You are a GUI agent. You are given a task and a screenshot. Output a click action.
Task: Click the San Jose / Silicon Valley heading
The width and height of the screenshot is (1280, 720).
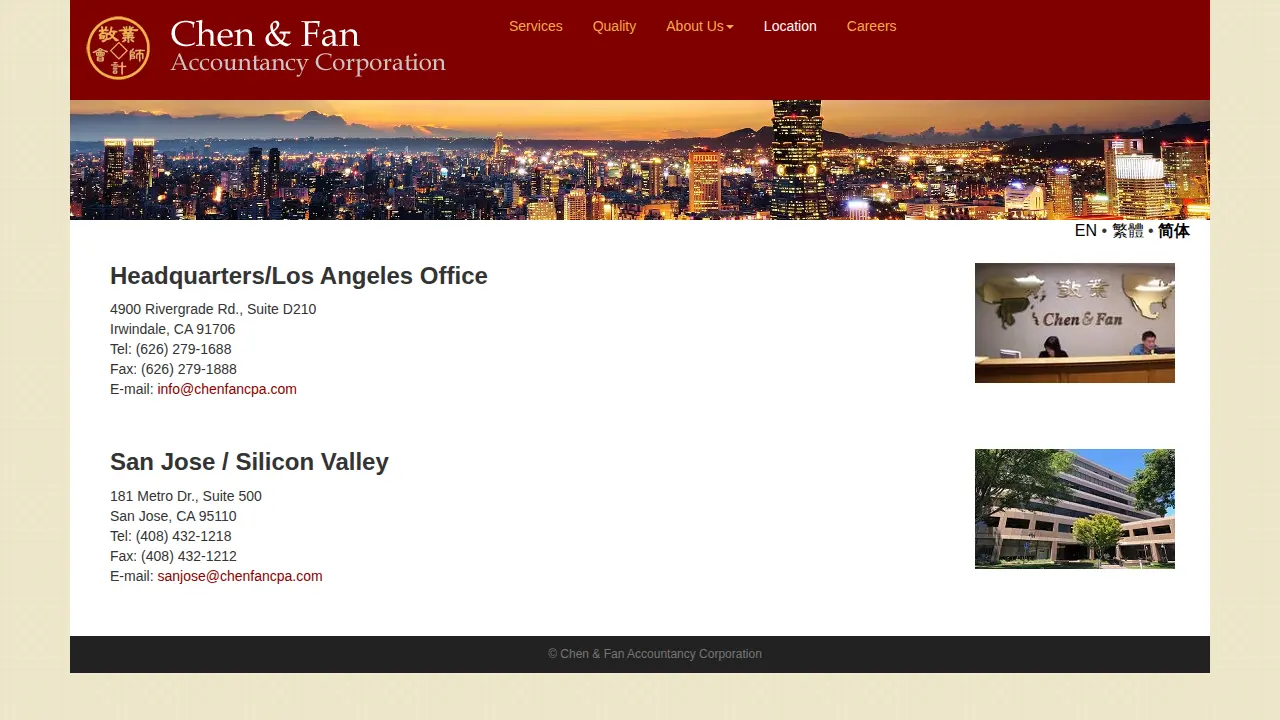tap(249, 462)
